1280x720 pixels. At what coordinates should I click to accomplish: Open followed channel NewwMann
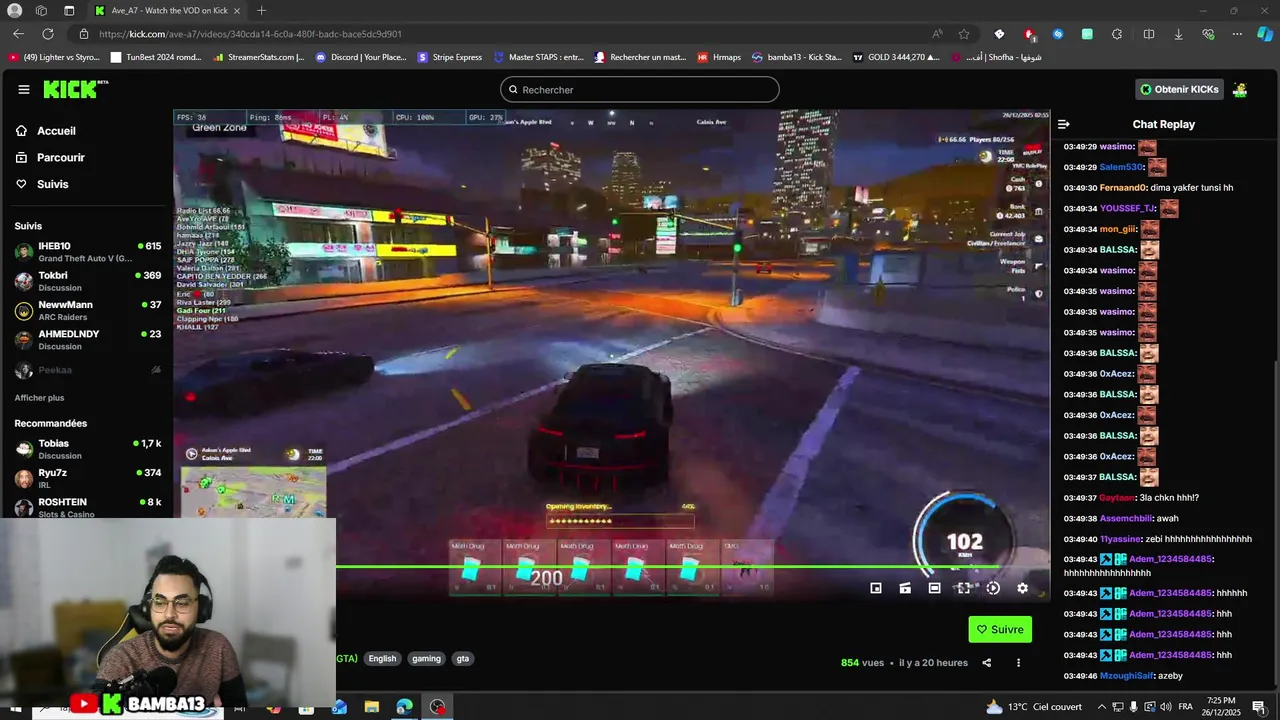point(87,310)
